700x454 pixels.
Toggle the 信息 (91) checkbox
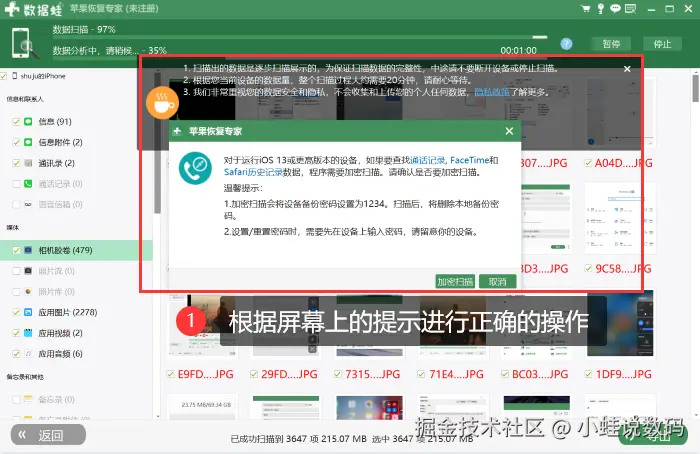tap(17, 121)
